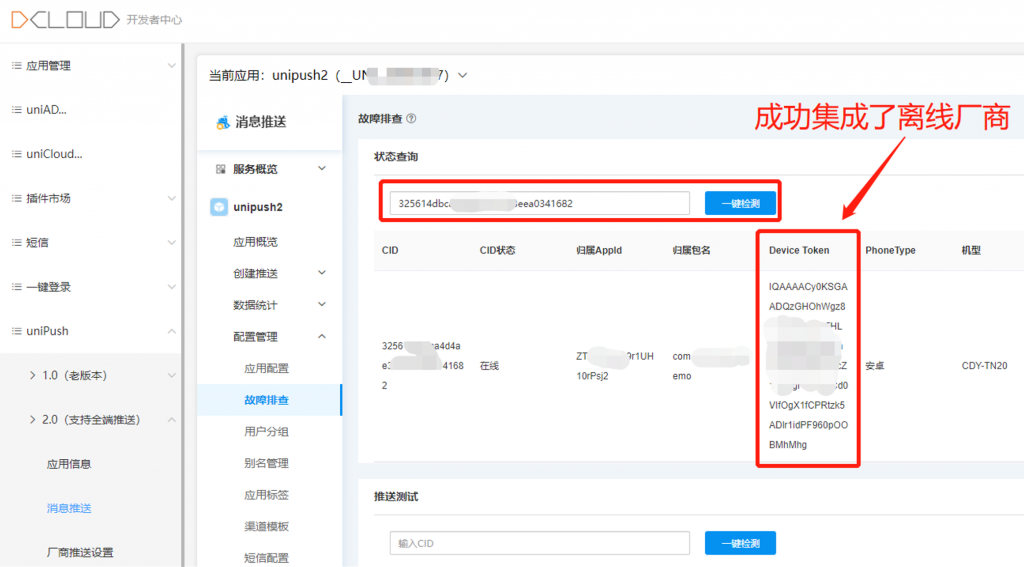Expand the 一键登录 menu chevron
Screen dimensions: 1024x567
[171, 287]
